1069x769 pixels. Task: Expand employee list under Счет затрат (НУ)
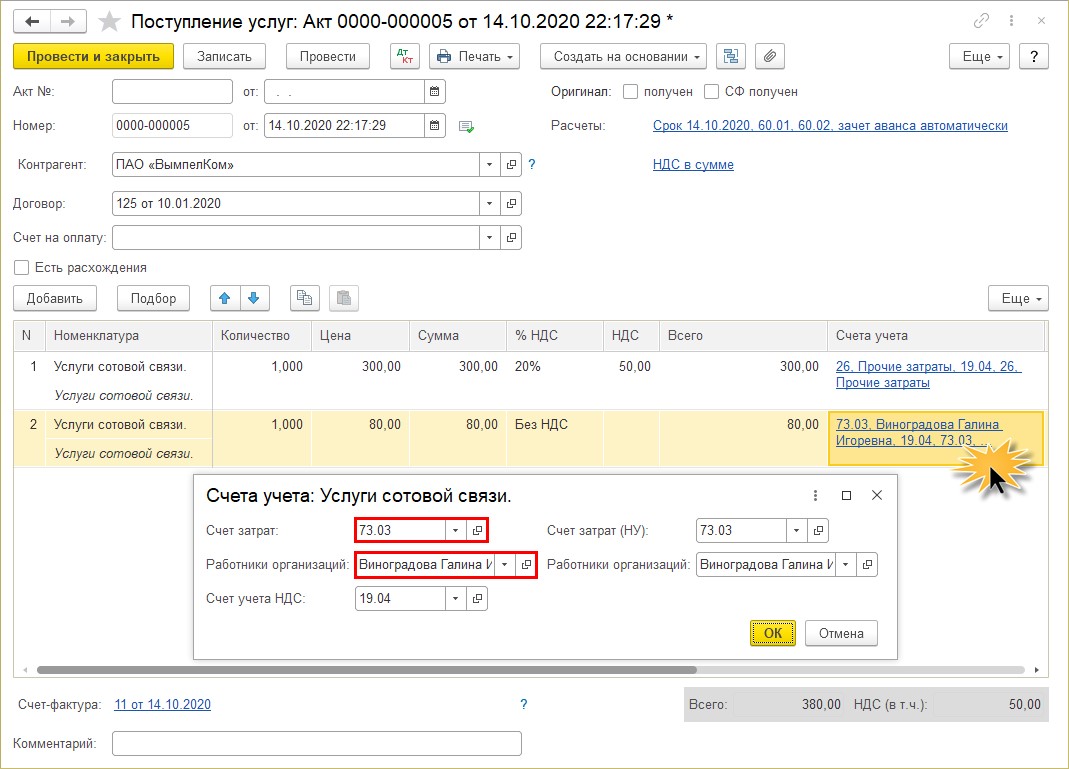coord(845,564)
